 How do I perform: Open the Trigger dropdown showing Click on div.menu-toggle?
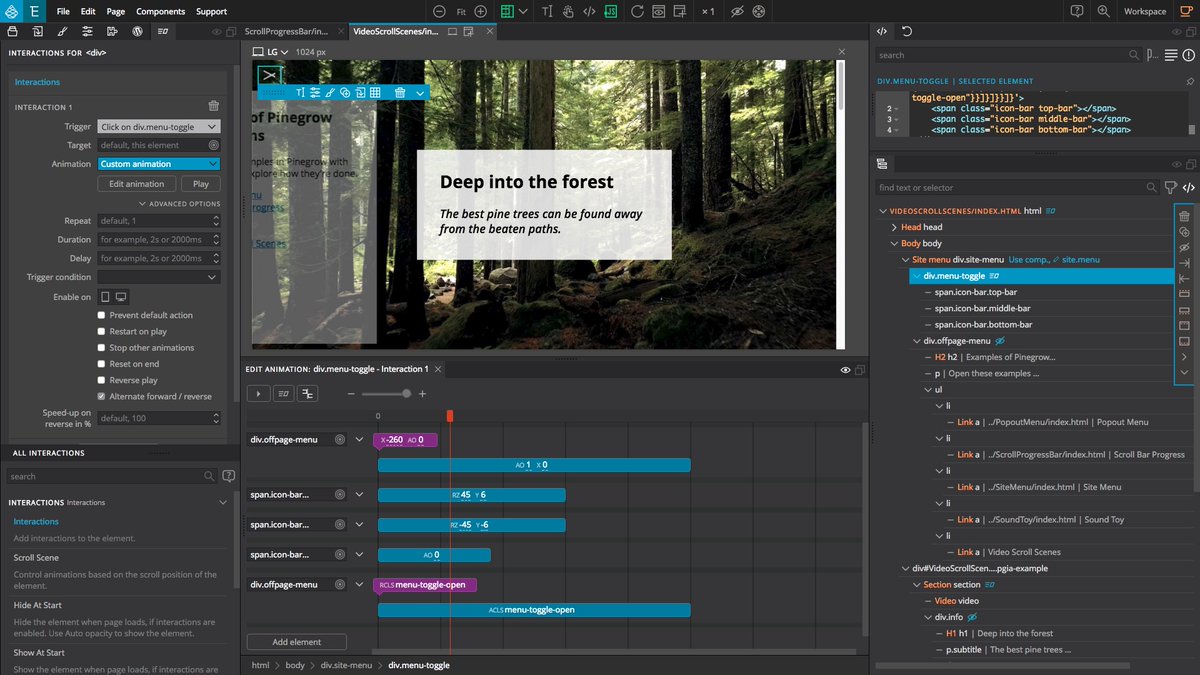pos(159,127)
